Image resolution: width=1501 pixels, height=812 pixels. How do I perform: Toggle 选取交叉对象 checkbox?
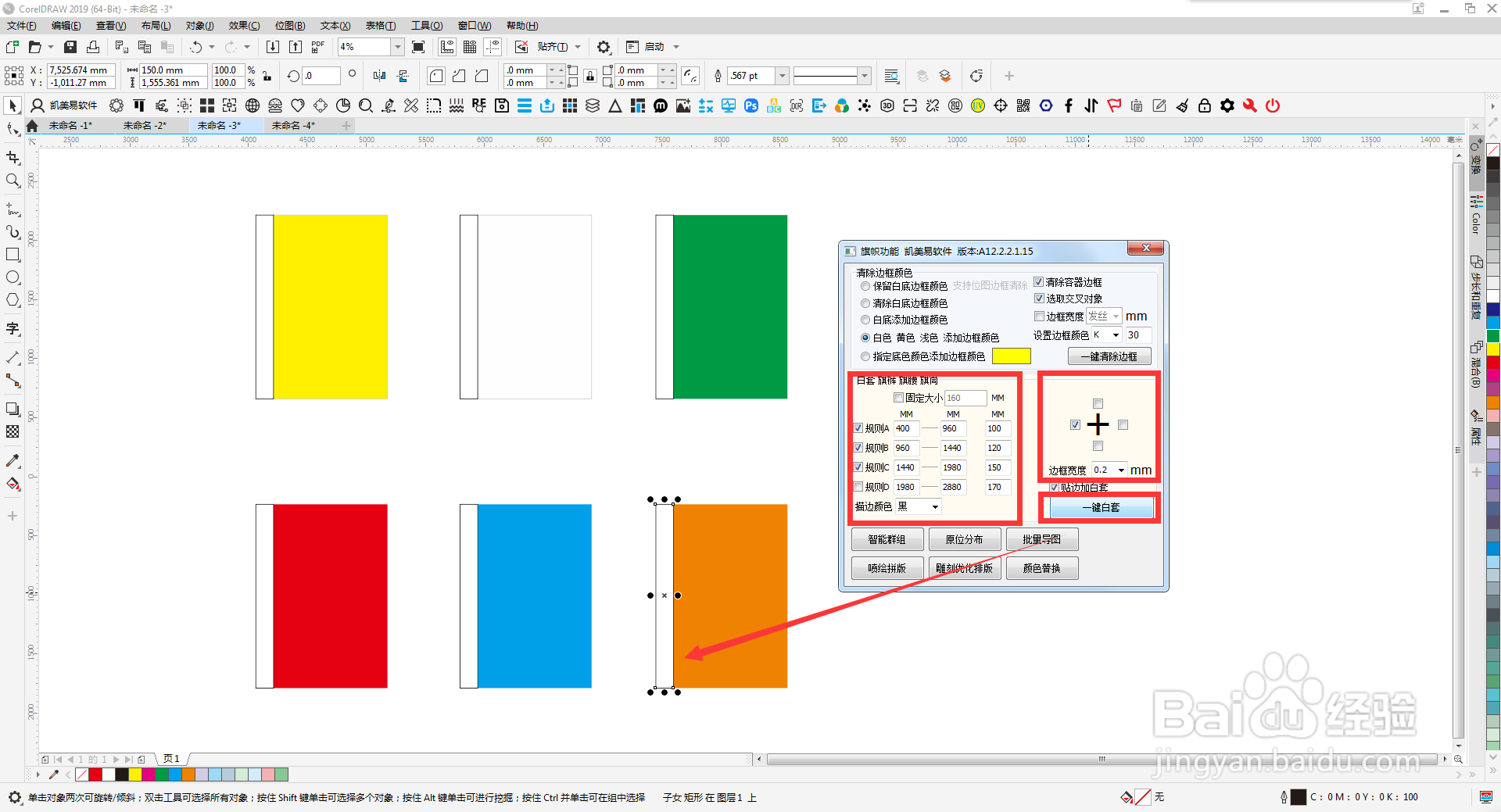pyautogui.click(x=1039, y=299)
